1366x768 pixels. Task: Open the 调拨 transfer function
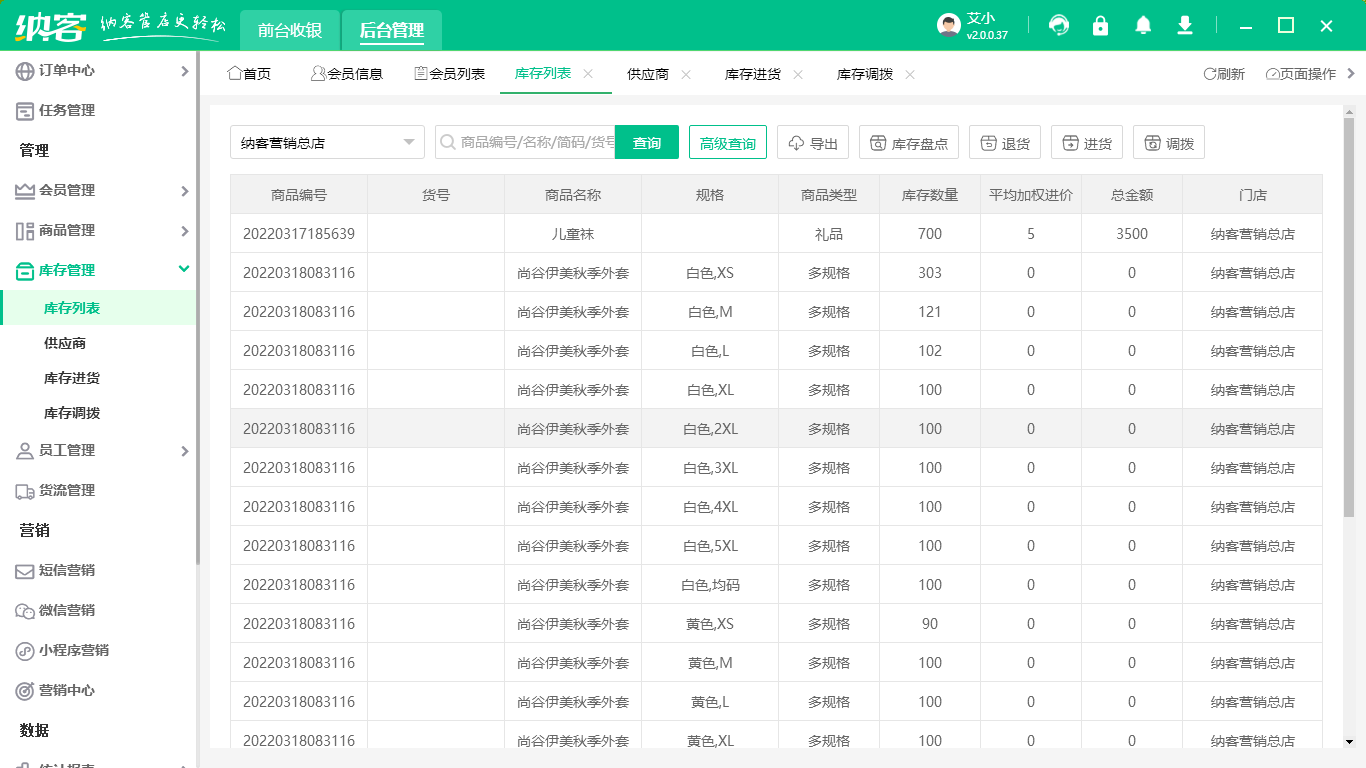click(1166, 142)
